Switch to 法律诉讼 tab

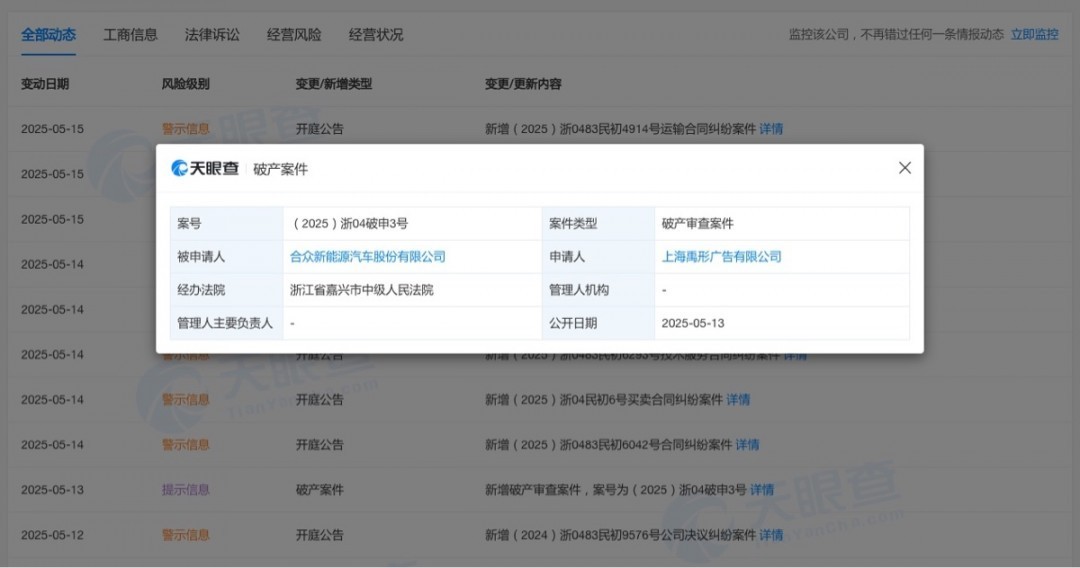[x=212, y=34]
